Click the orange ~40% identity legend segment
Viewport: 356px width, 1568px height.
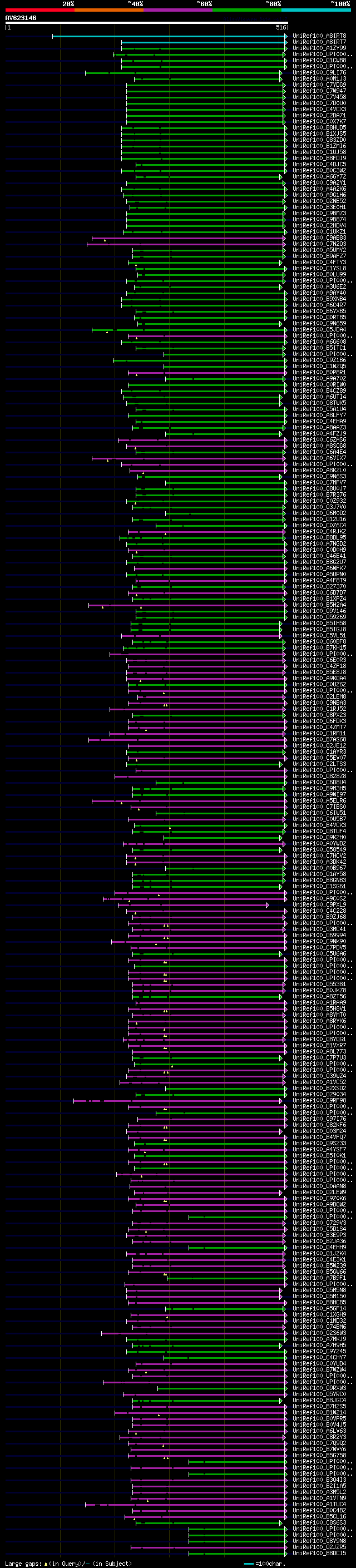[x=109, y=10]
